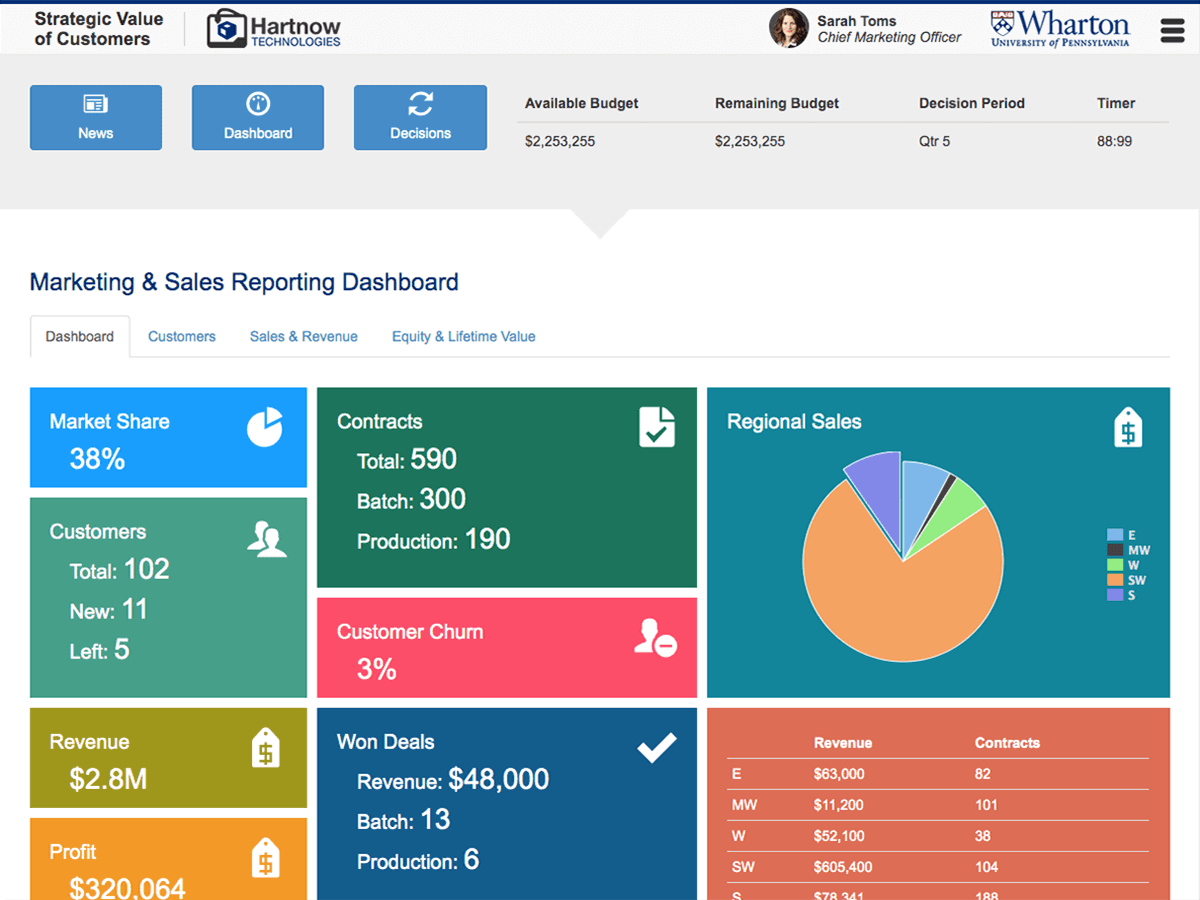Click the Revenue dollar tag icon
This screenshot has width=1200, height=900.
tap(265, 748)
